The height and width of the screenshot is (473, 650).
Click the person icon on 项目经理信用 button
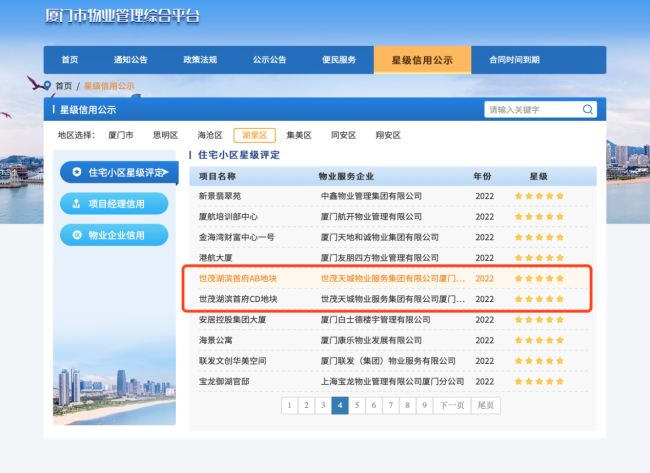76,204
